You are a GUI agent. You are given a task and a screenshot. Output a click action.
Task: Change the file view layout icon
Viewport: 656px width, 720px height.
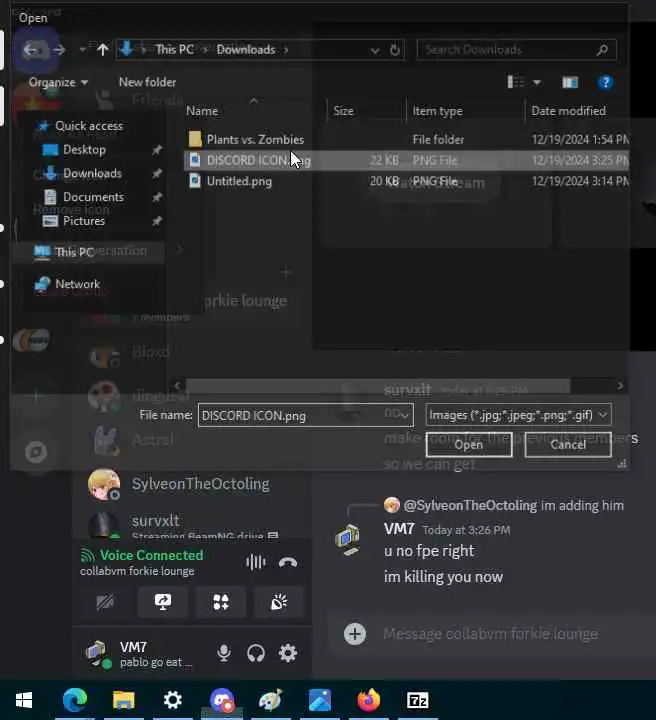tap(516, 82)
